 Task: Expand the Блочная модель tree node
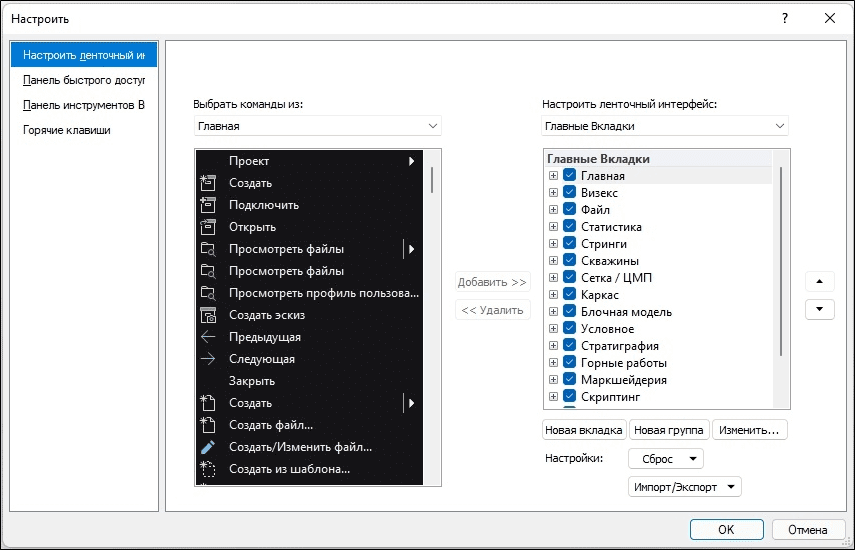[553, 312]
